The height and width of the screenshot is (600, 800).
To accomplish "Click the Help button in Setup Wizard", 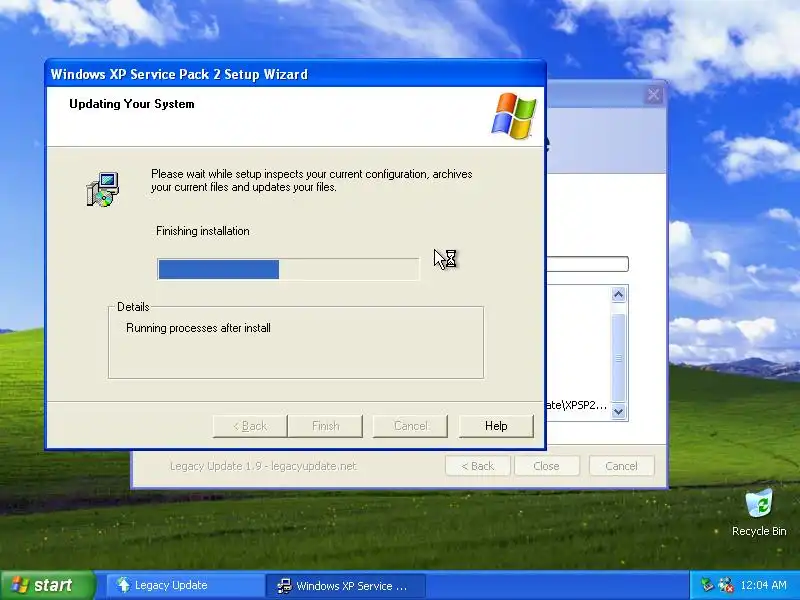I will pyautogui.click(x=496, y=426).
